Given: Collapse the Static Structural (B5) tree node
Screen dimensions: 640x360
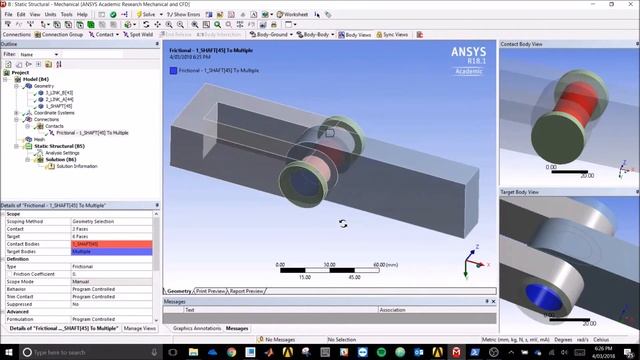Looking at the screenshot, I should [x=16, y=146].
